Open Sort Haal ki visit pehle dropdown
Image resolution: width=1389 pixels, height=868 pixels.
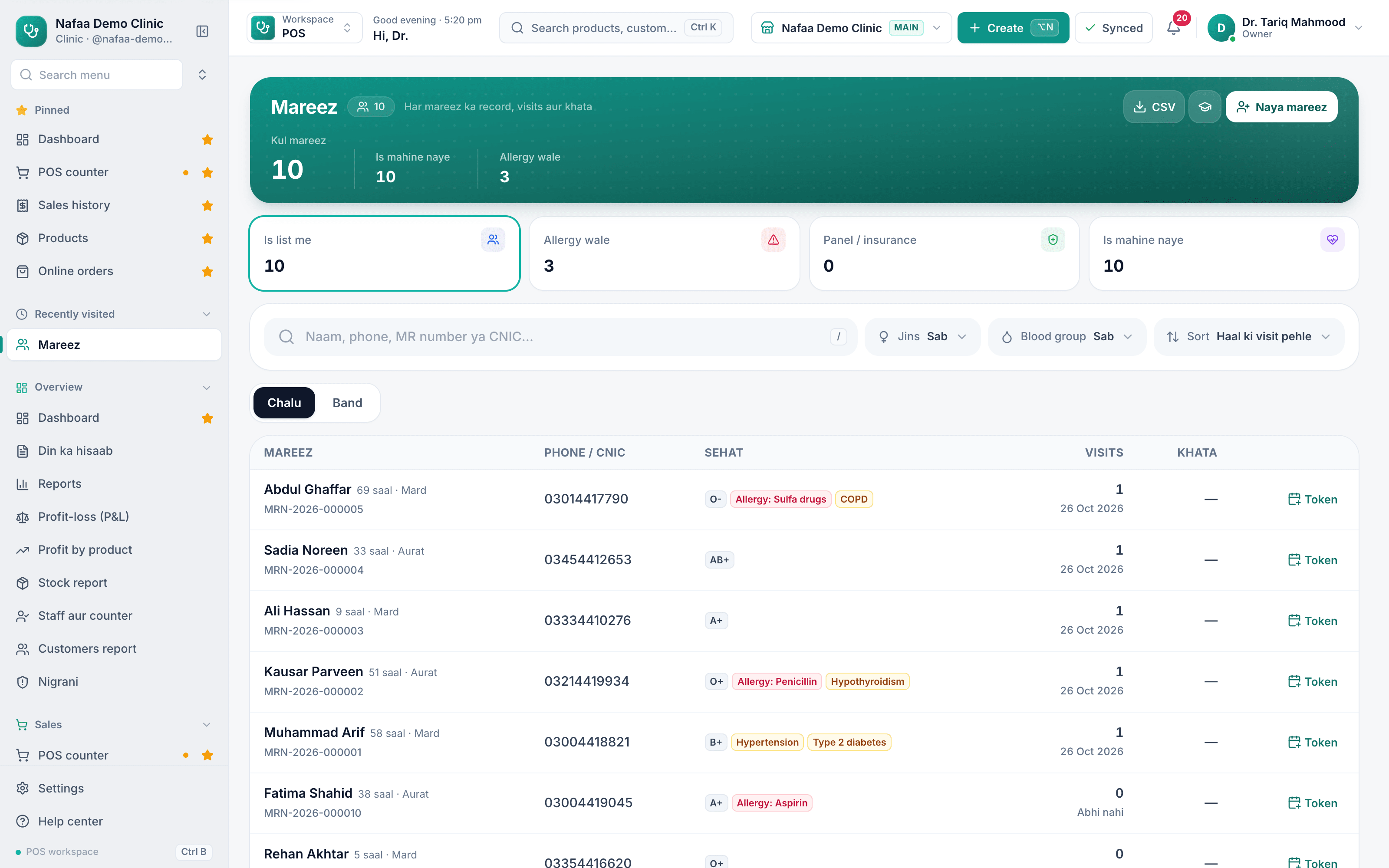1249,336
